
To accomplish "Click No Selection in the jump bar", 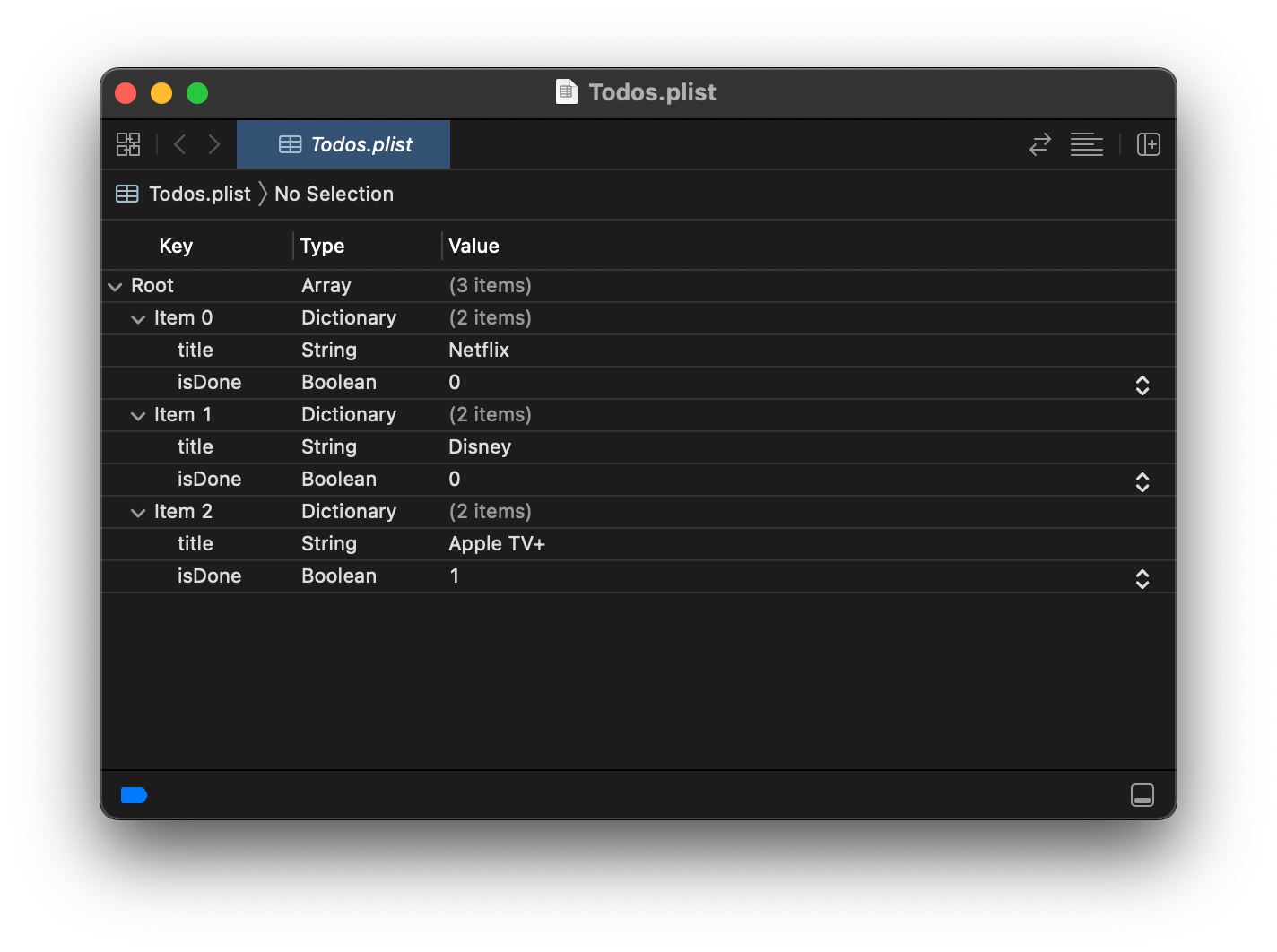I will pos(334,194).
